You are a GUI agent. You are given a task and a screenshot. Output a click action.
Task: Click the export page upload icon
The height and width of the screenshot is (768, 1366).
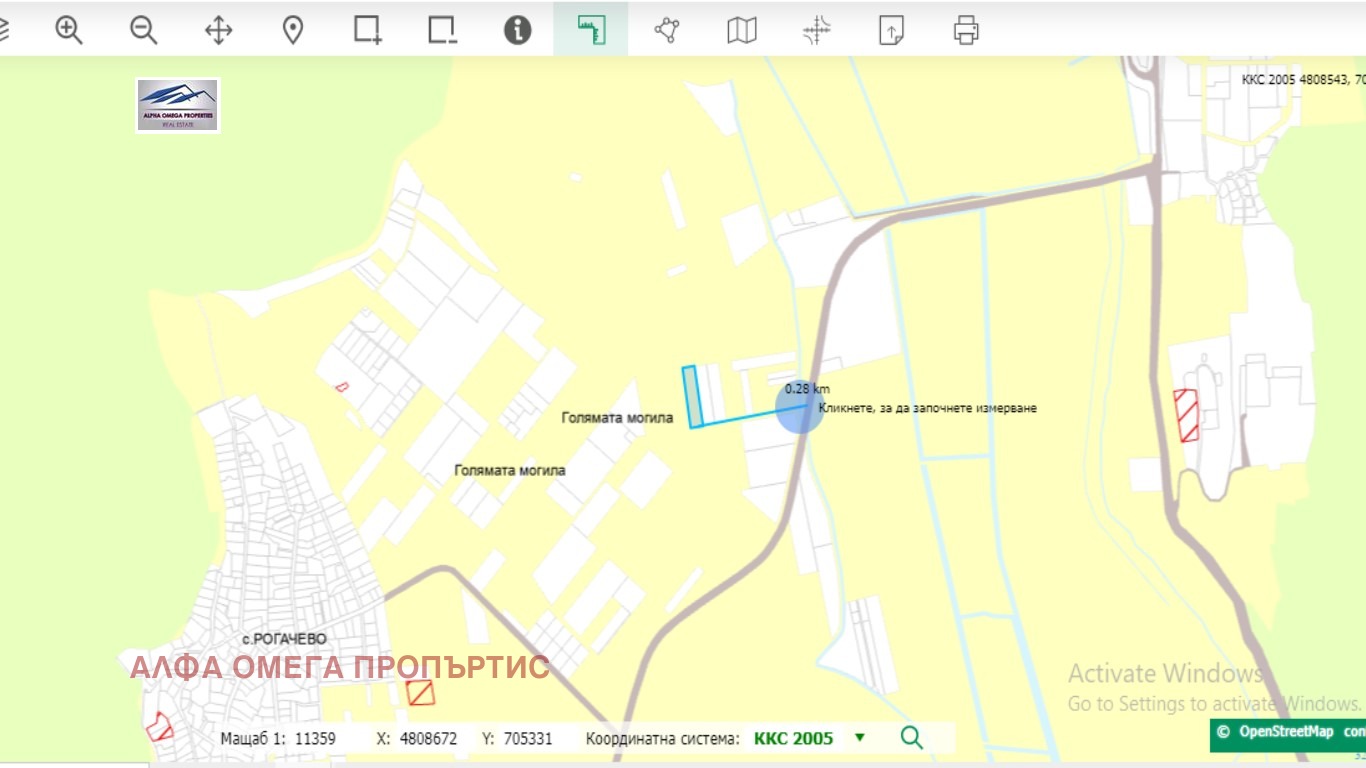point(890,30)
